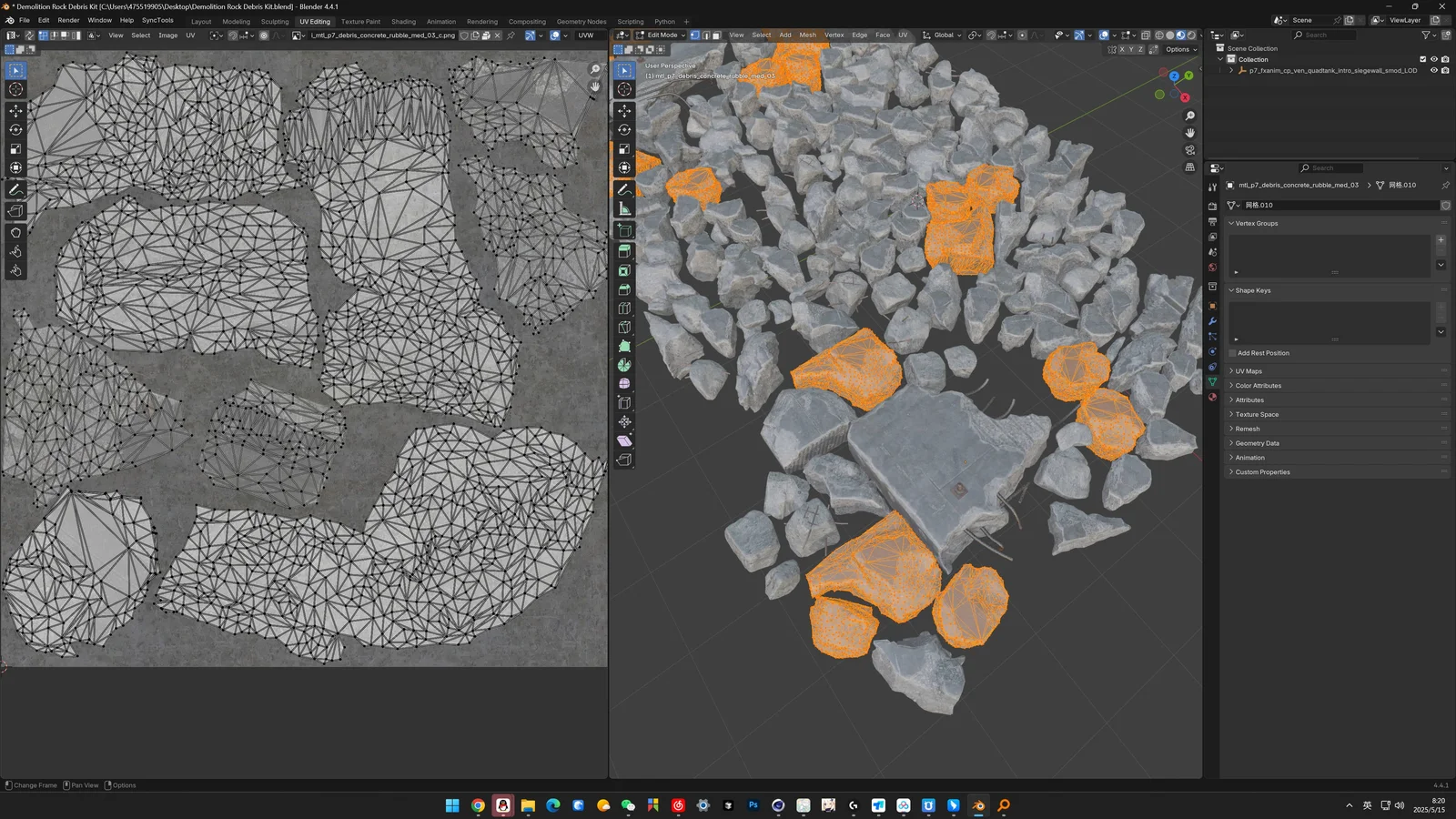Screen dimensions: 1456x819
Task: Enable Proportional Editing in the viewport header
Action: coord(1021,35)
